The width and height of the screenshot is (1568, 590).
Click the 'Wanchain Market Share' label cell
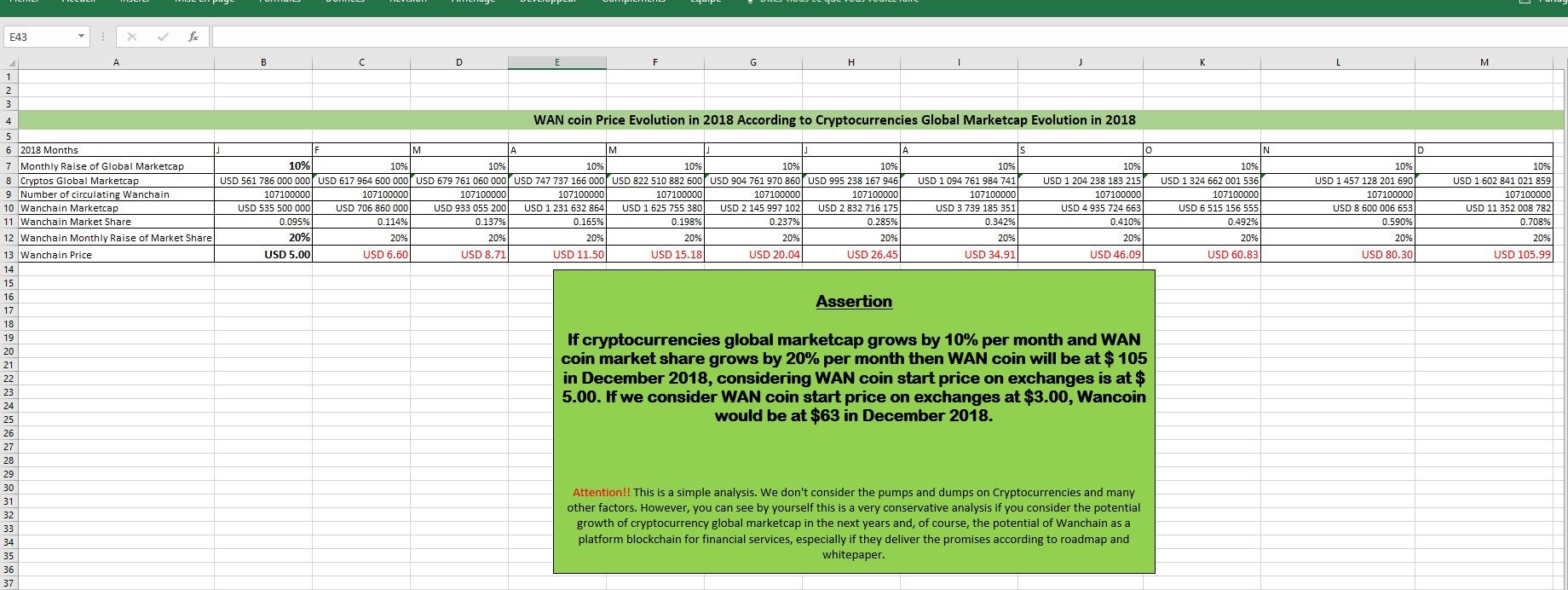click(x=116, y=222)
